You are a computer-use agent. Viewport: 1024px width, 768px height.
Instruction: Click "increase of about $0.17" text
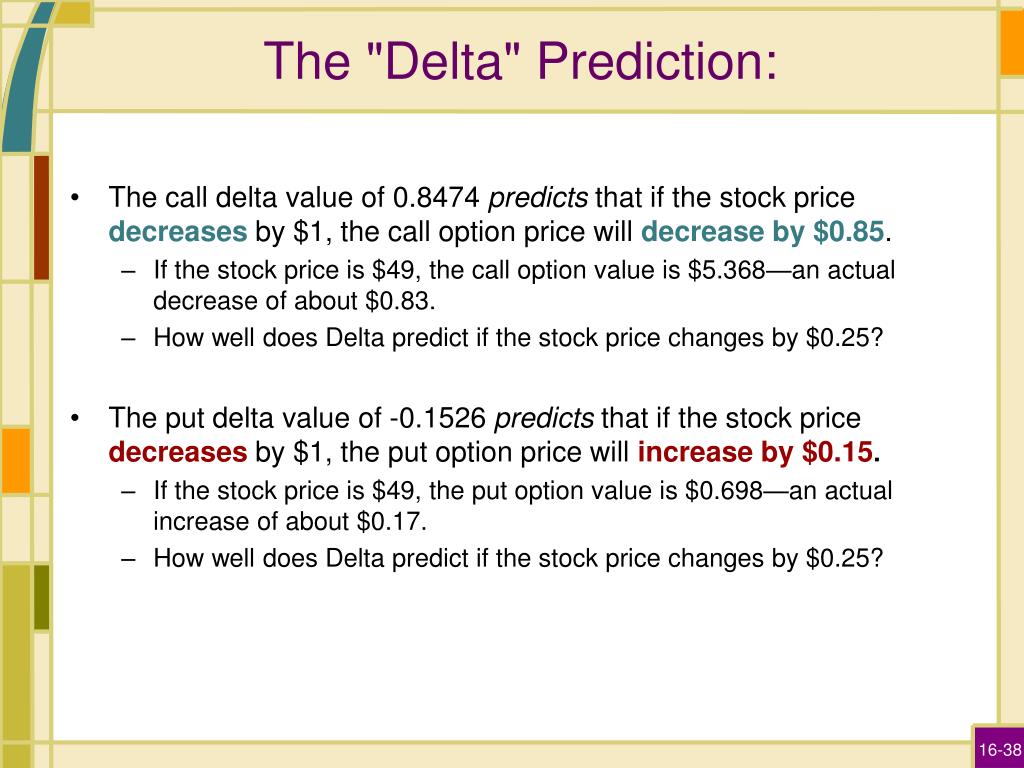coord(290,522)
